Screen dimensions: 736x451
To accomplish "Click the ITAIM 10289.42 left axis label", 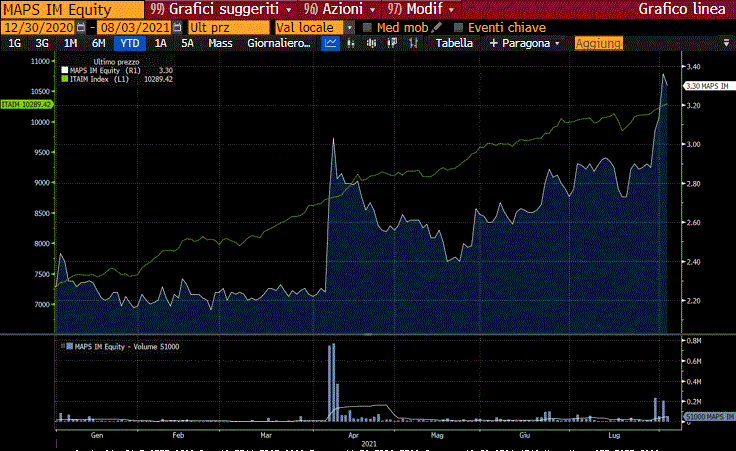I will (x=26, y=105).
